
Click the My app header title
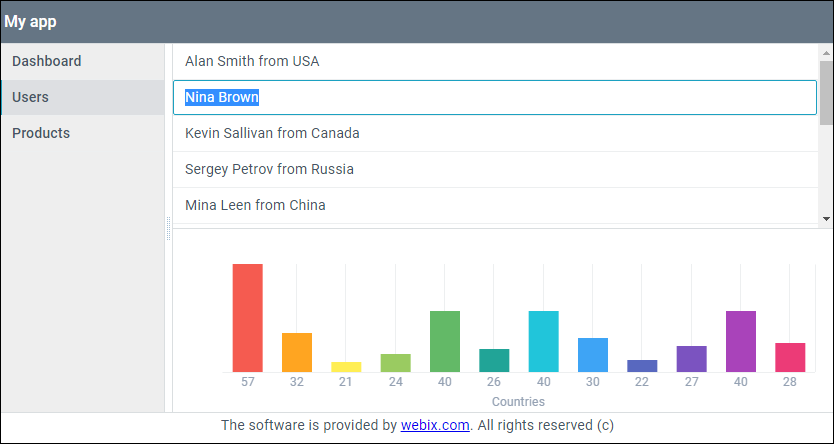click(x=30, y=22)
